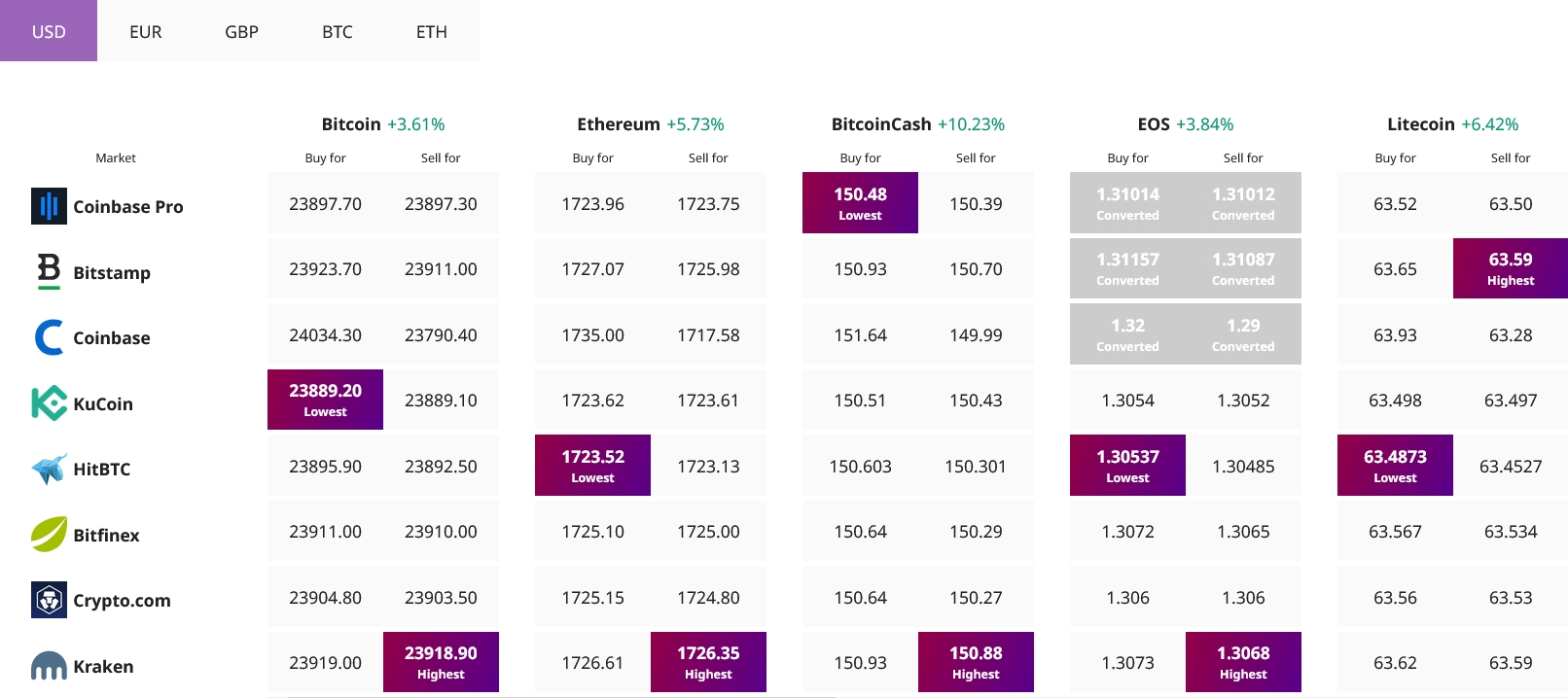The image size is (1568, 698).
Task: Open the KuCoin market name link
Action: (103, 403)
